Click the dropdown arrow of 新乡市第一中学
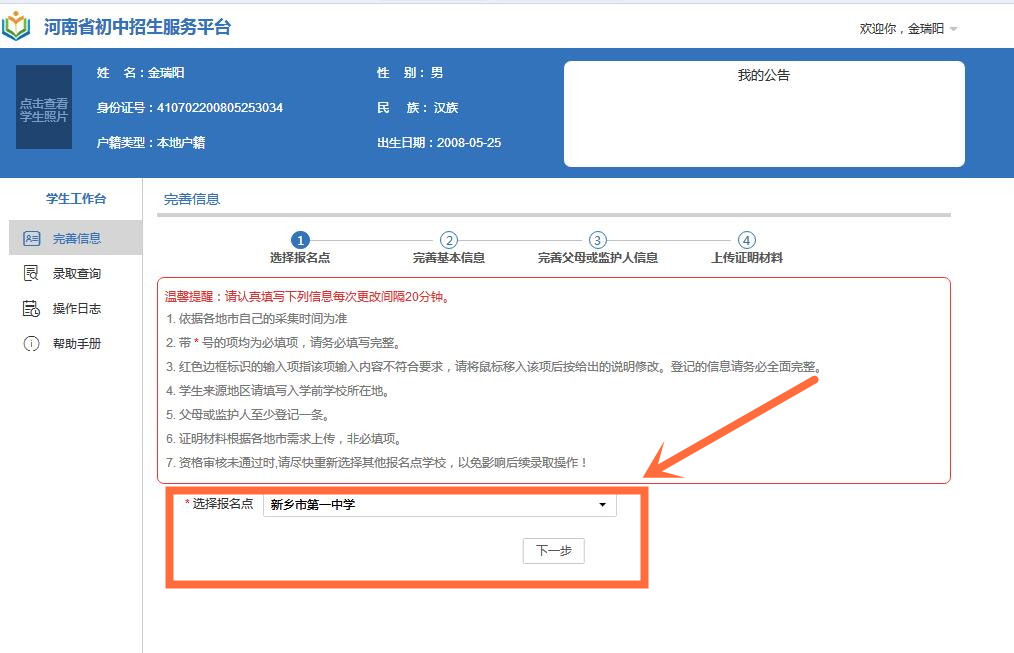The image size is (1014, 653). pos(602,505)
